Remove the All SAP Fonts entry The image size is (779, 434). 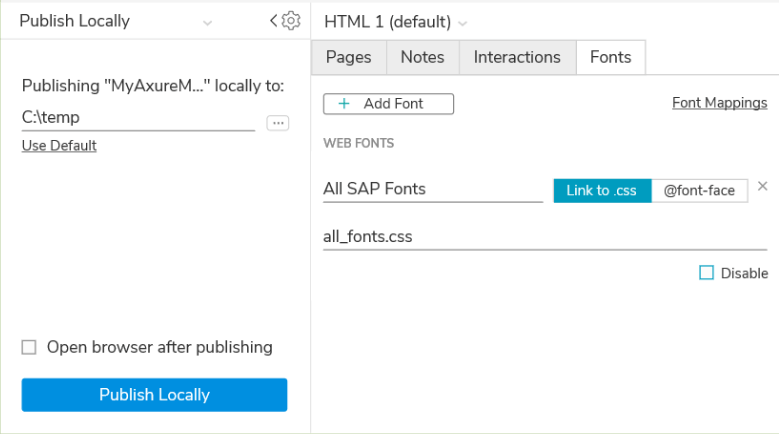[x=763, y=186]
